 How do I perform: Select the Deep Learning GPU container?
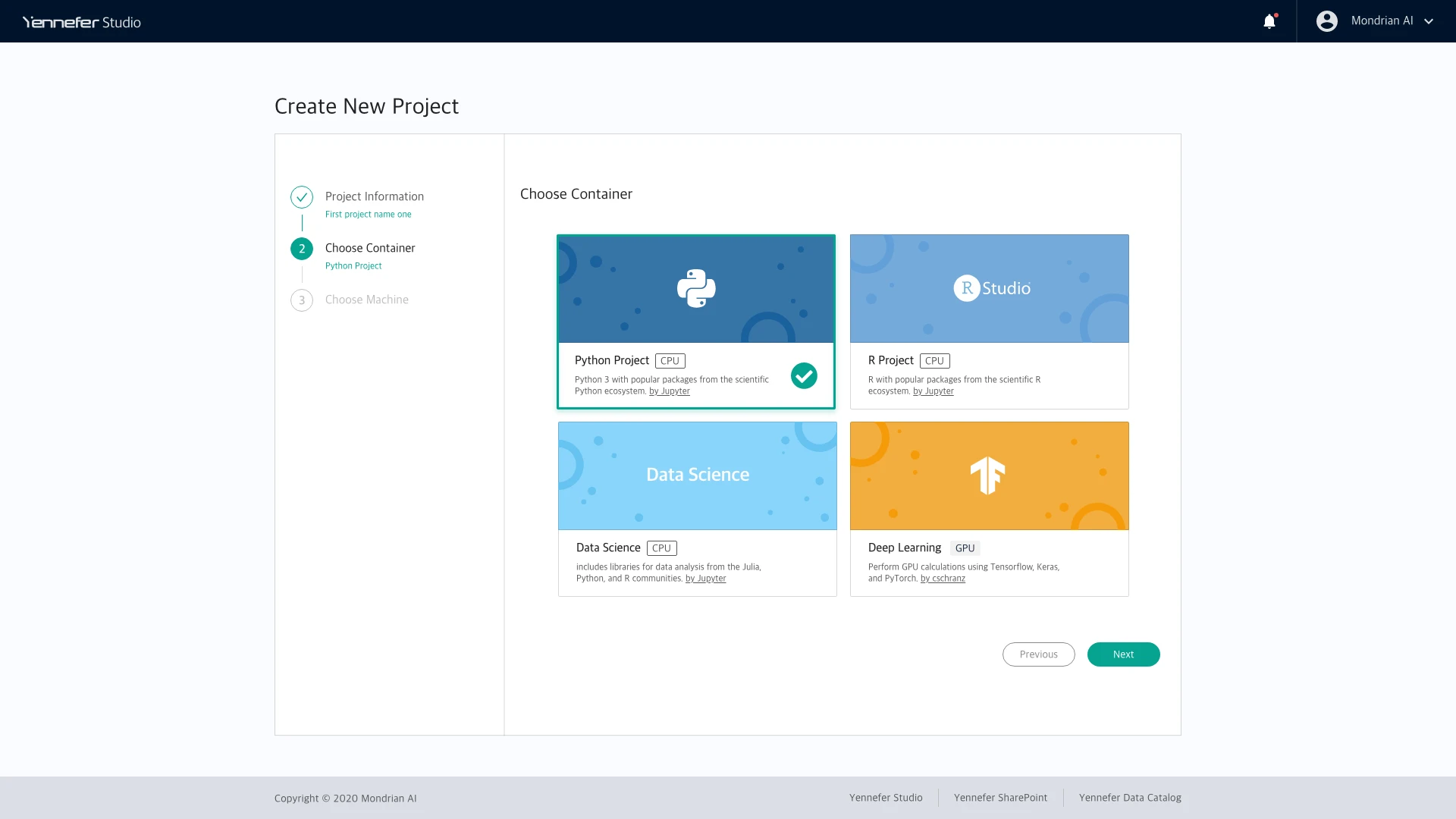click(x=904, y=548)
